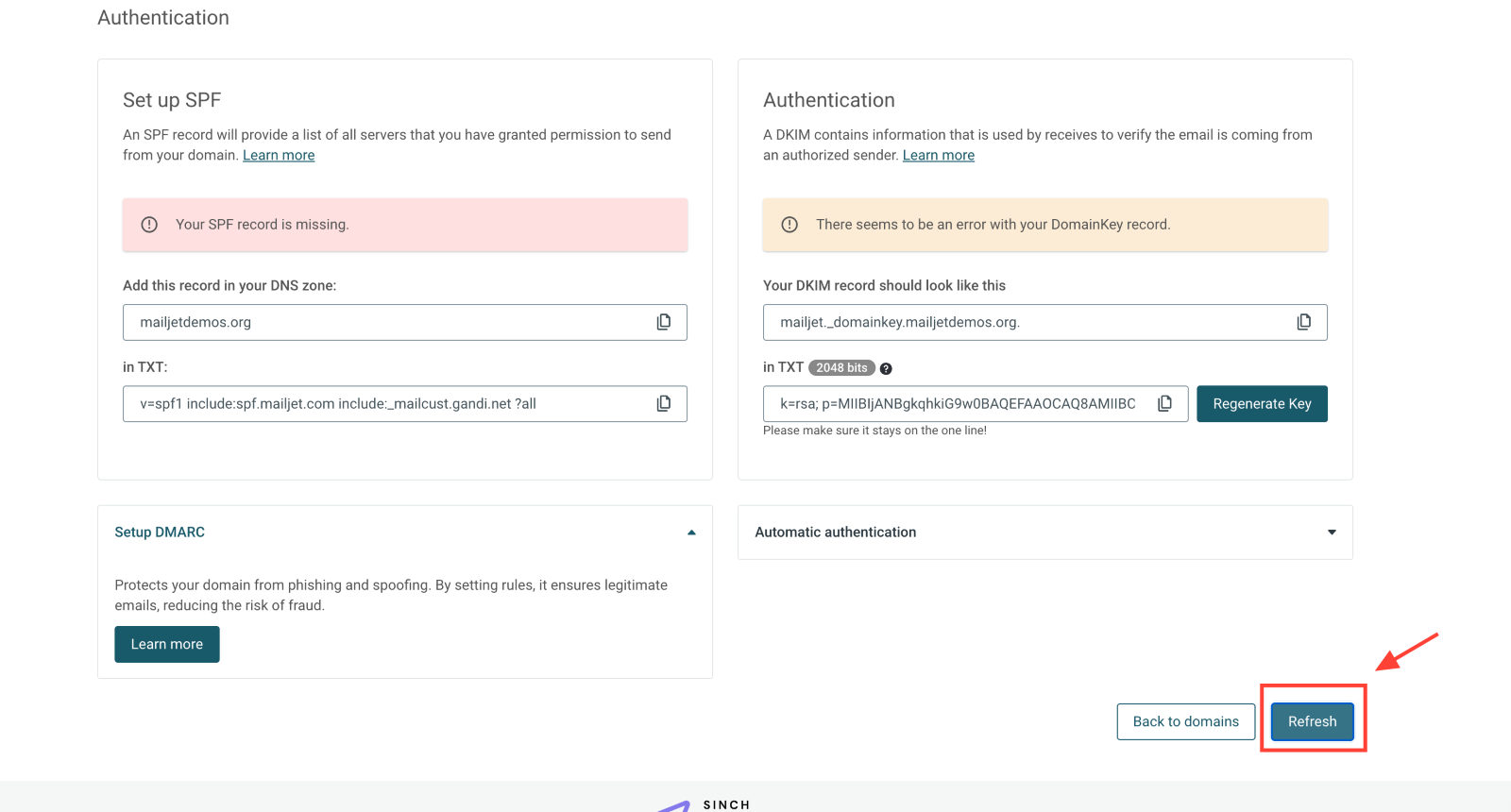Open Learn more link under DKIM Authentication
This screenshot has width=1511, height=812.
[939, 155]
